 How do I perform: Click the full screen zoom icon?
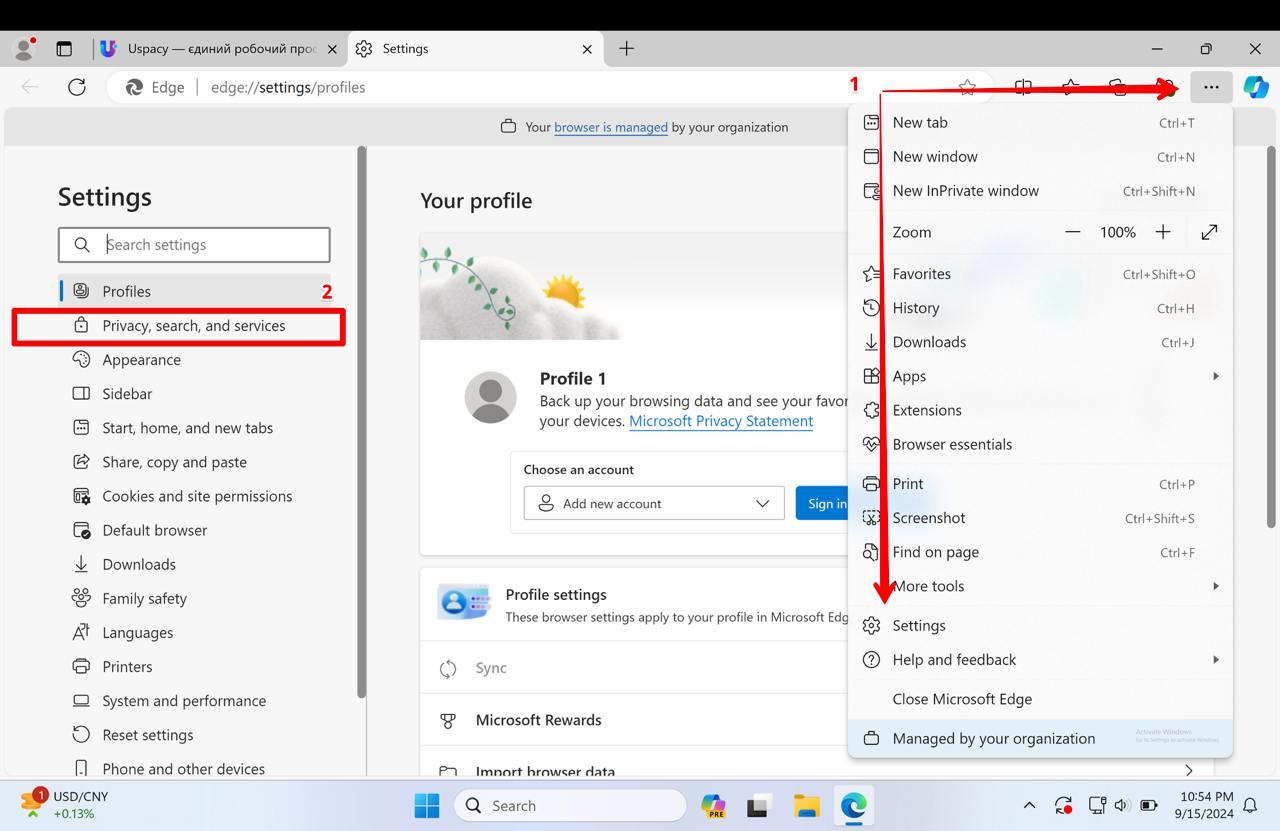(1209, 232)
